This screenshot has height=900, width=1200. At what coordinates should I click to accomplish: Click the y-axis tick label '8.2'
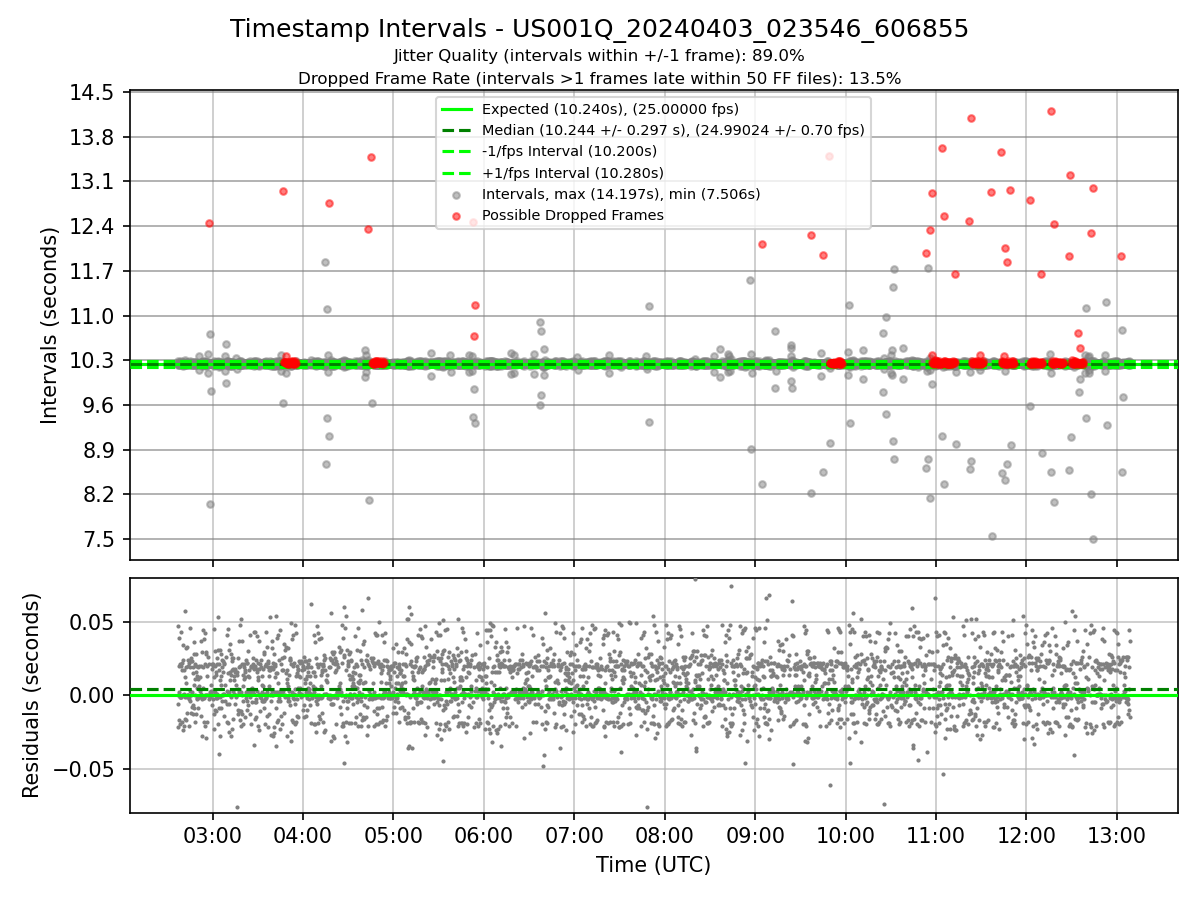coord(100,494)
